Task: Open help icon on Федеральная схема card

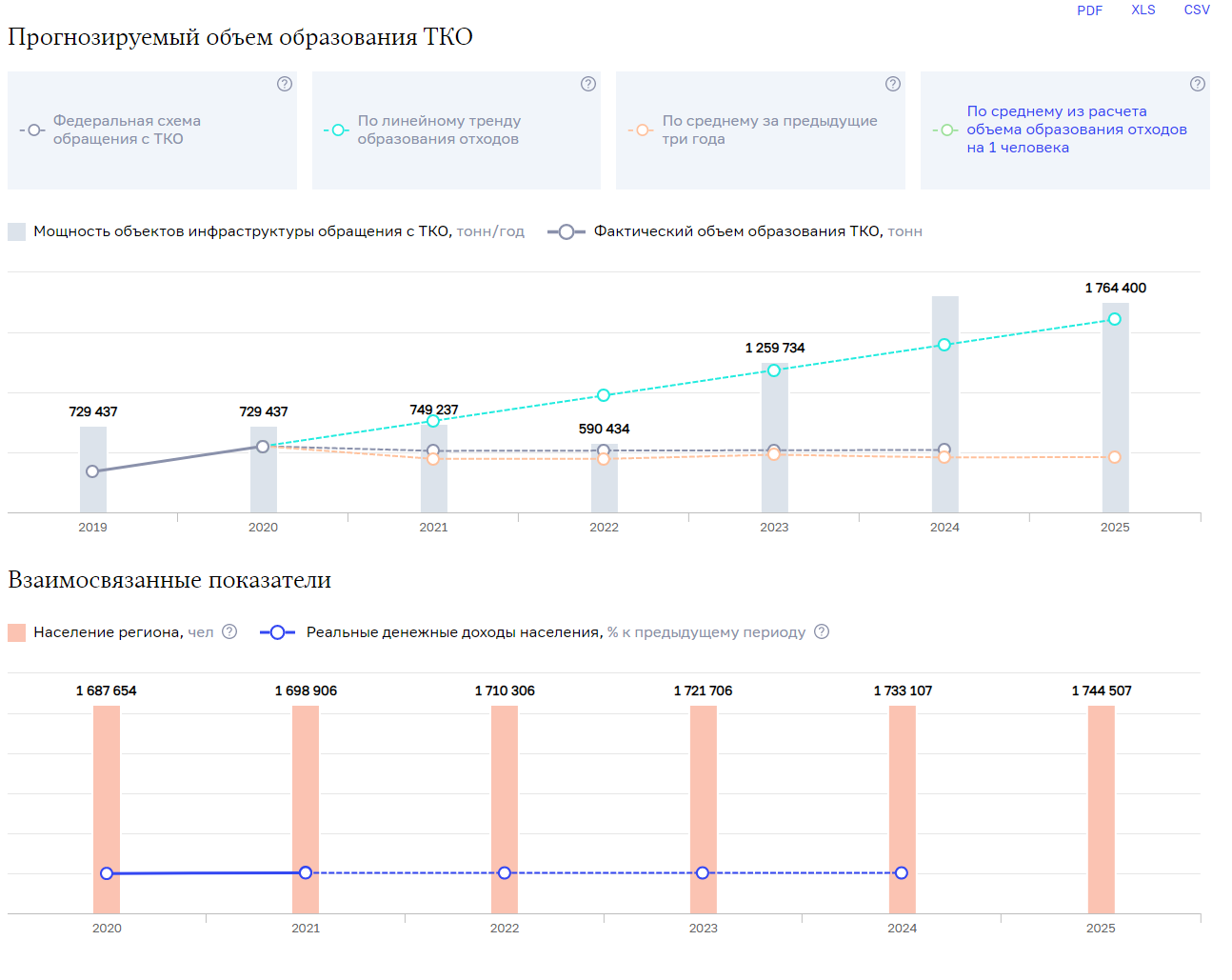Action: tap(285, 84)
